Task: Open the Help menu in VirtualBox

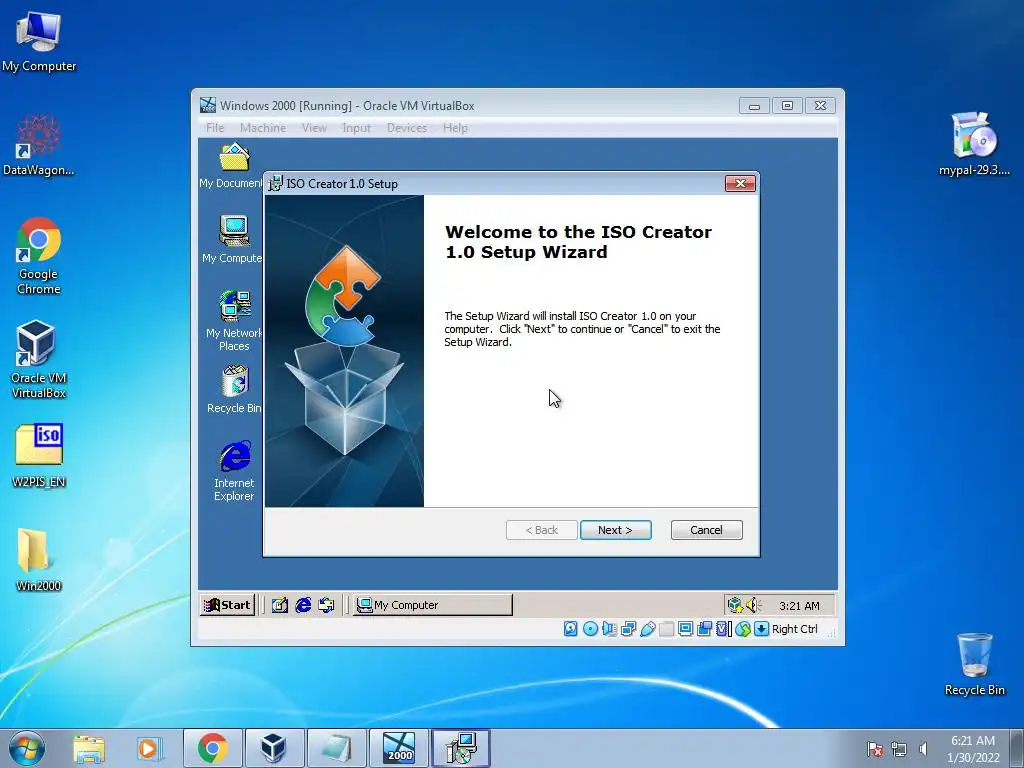Action: pos(455,128)
